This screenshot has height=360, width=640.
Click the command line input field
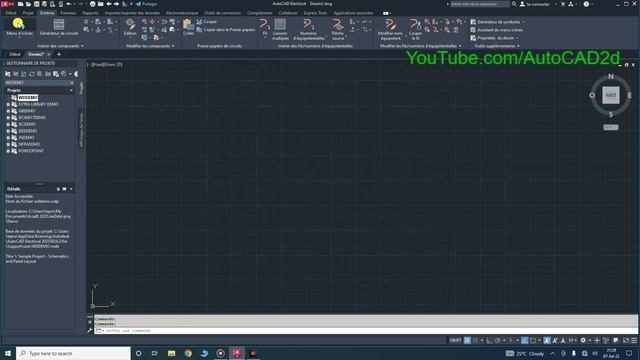pos(367,331)
